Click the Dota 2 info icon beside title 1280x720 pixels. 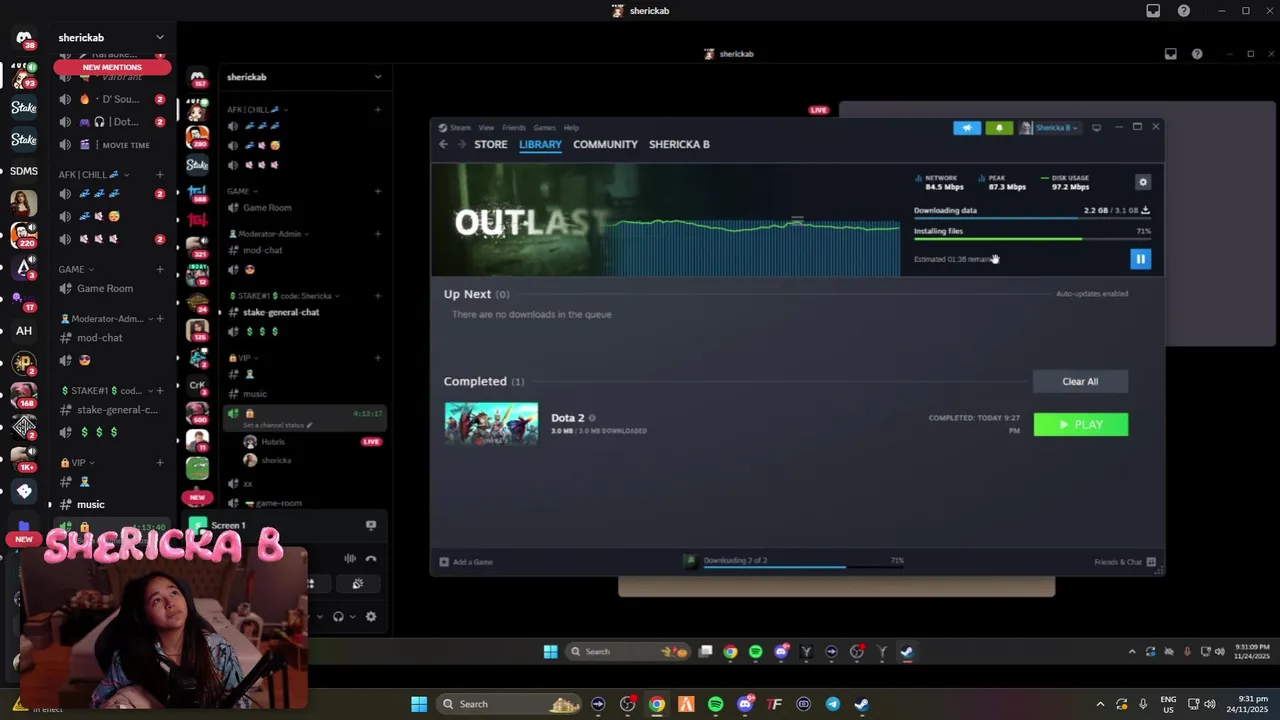click(x=592, y=418)
